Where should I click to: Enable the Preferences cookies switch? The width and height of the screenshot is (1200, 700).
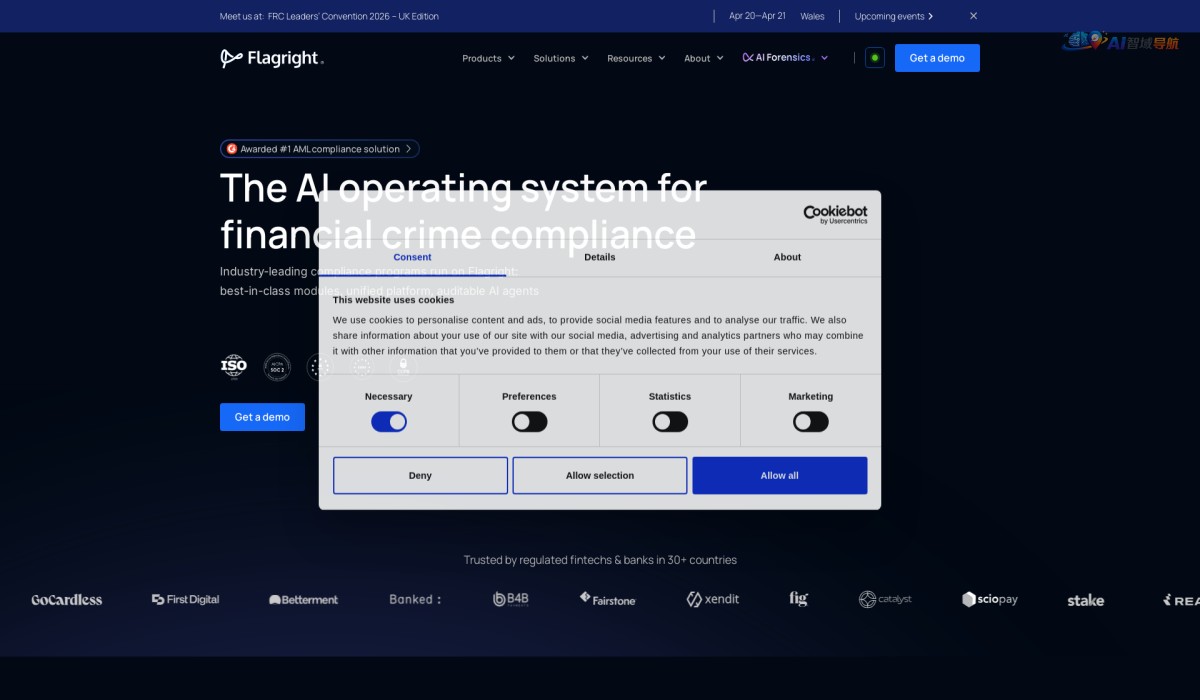click(x=529, y=422)
